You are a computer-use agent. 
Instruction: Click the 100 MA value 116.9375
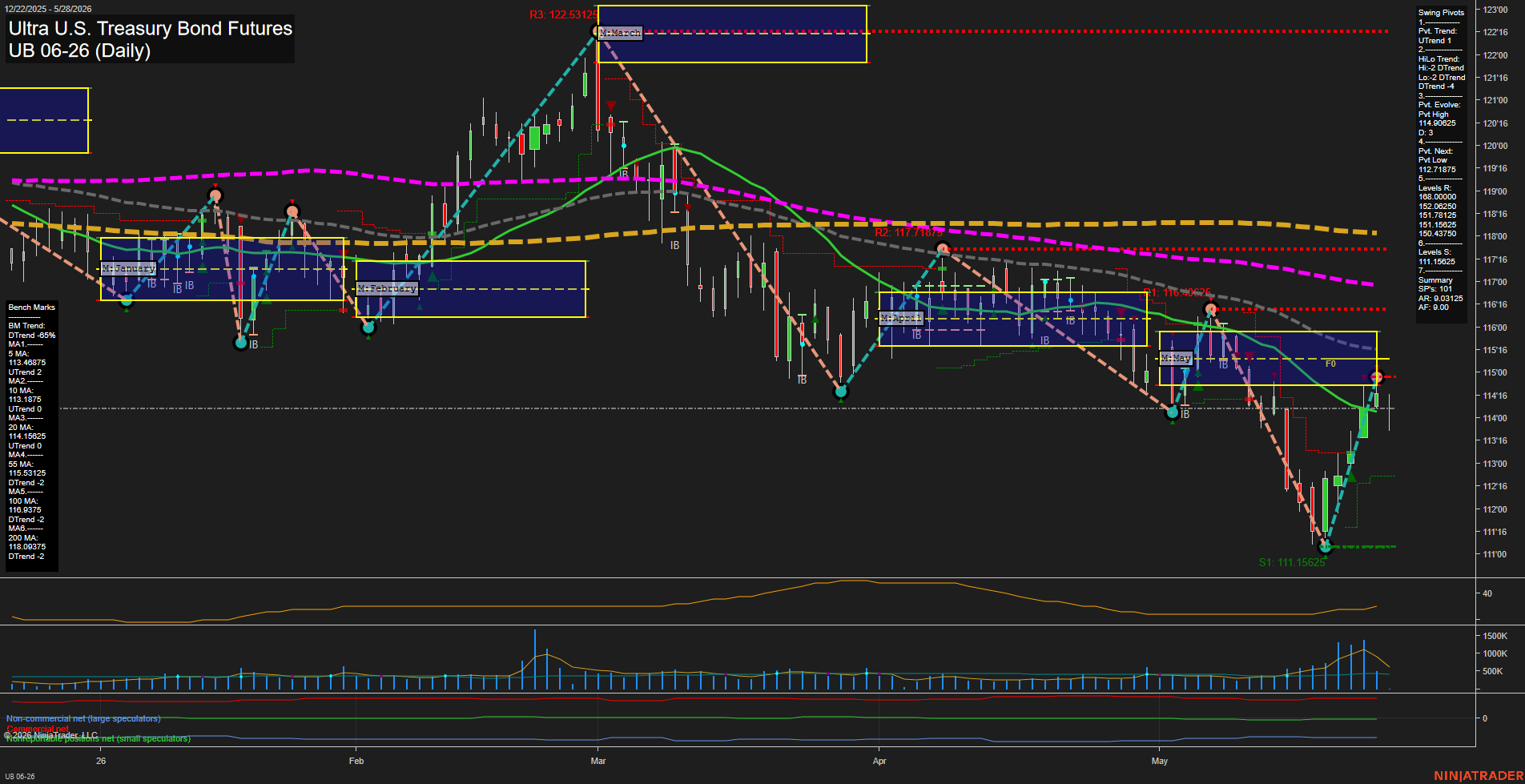(25, 510)
